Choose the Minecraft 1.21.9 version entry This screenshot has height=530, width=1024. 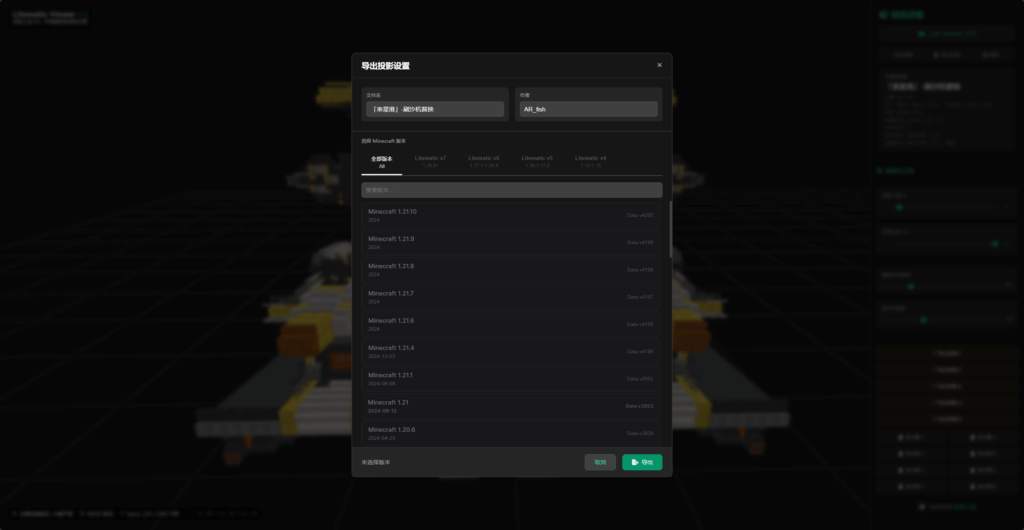pyautogui.click(x=510, y=242)
